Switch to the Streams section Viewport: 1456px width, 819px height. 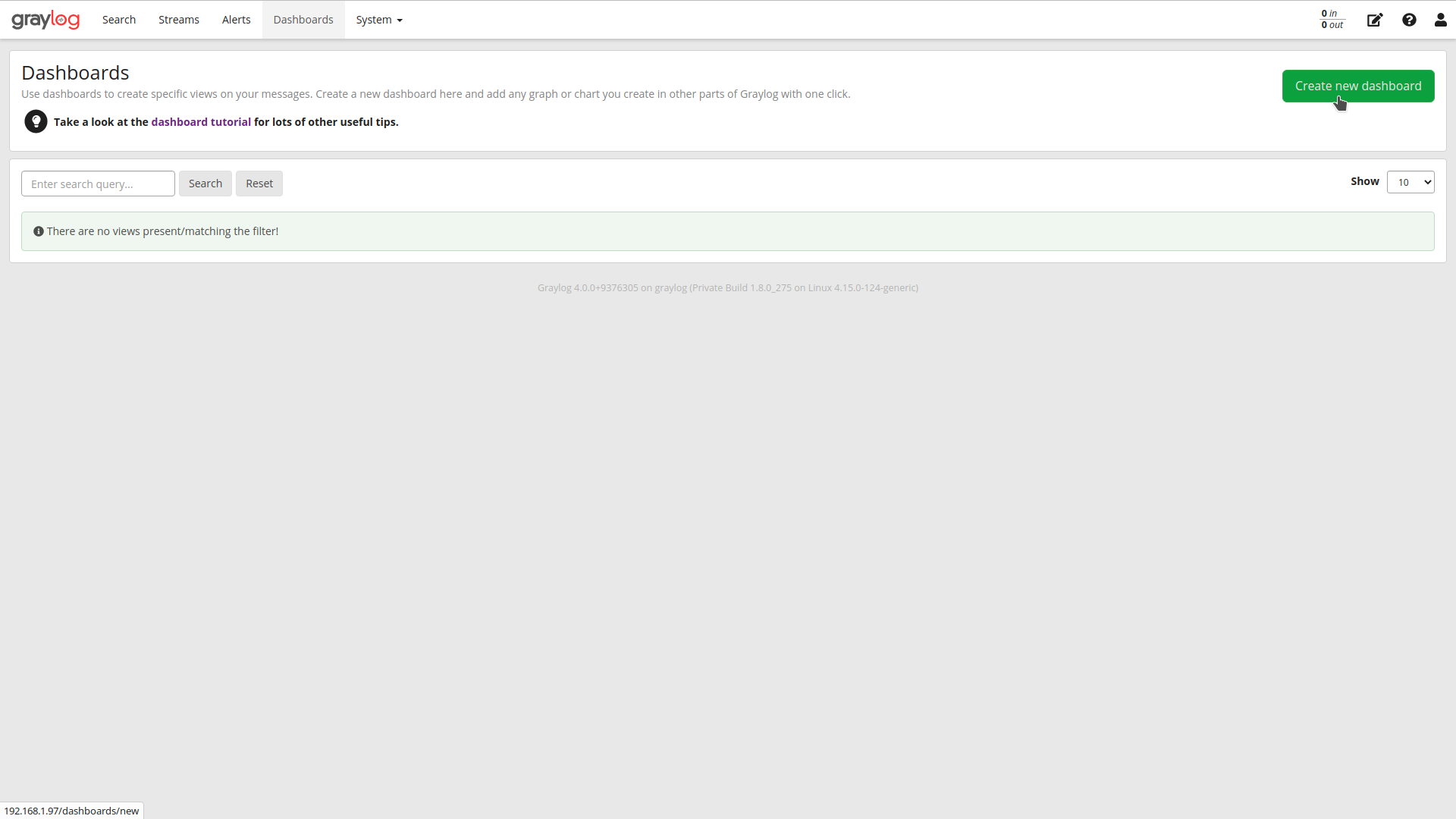(x=178, y=20)
